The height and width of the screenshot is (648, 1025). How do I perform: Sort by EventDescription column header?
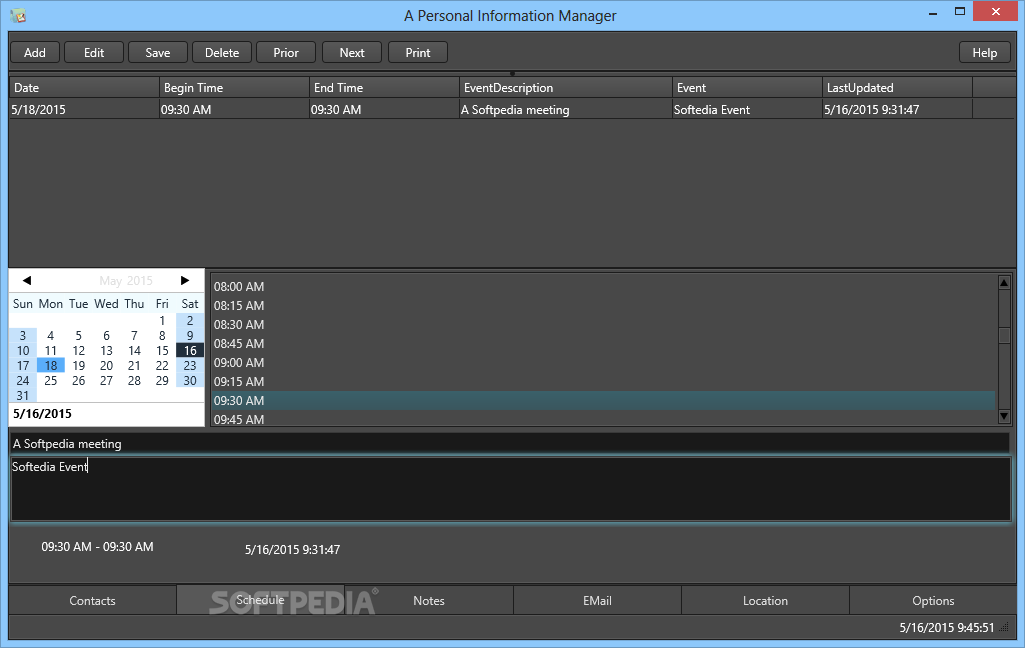(x=566, y=88)
